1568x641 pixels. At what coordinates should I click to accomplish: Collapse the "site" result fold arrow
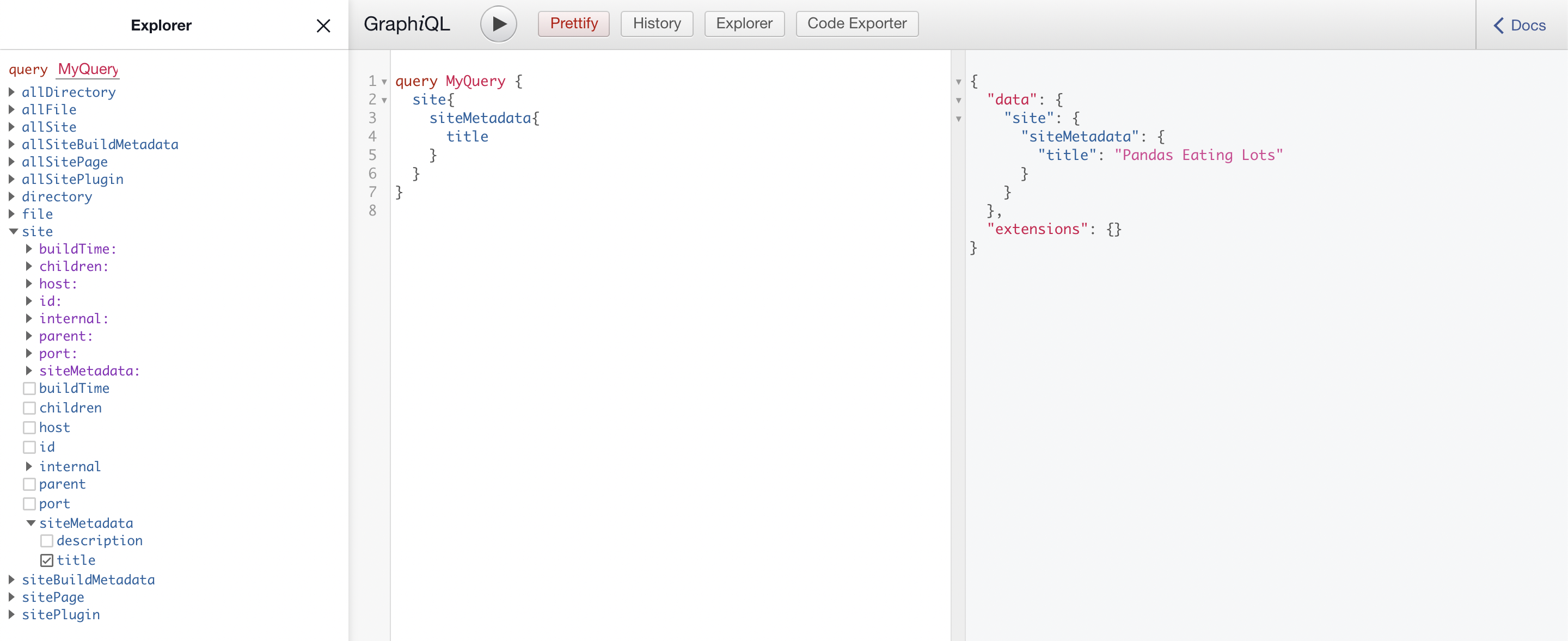(958, 119)
